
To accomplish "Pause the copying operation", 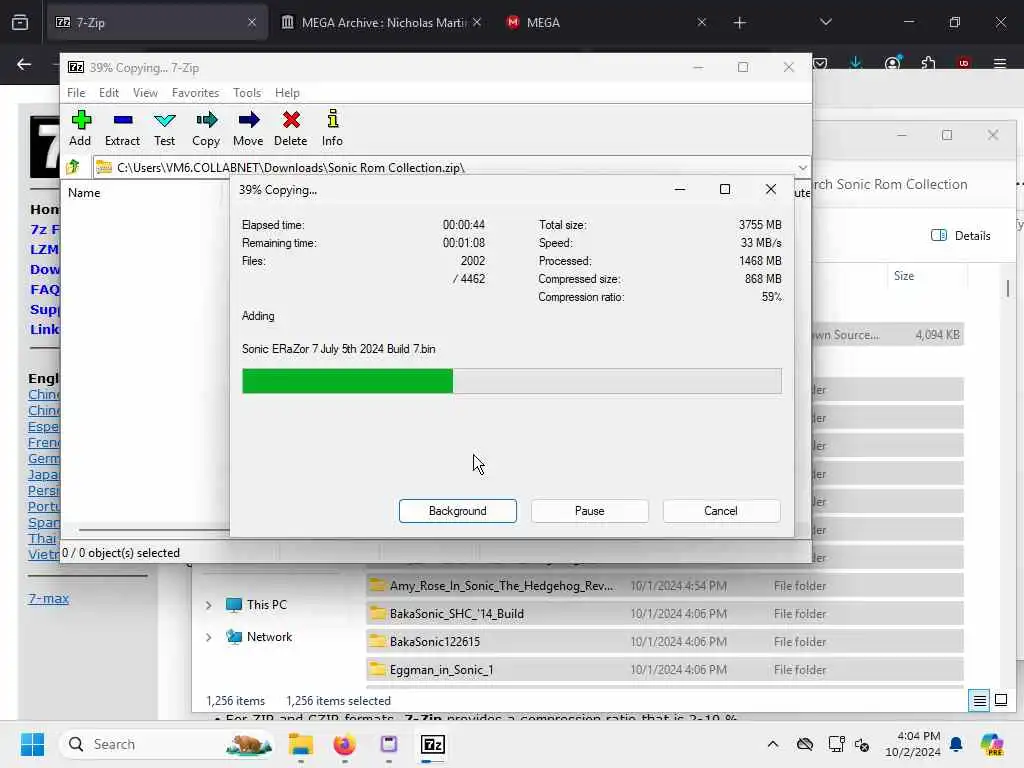I will pos(590,511).
